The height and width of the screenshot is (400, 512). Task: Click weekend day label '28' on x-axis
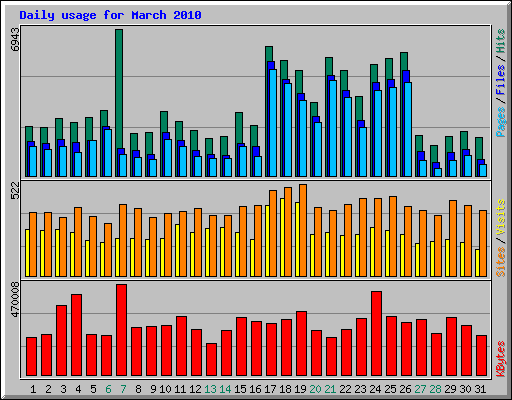435,389
